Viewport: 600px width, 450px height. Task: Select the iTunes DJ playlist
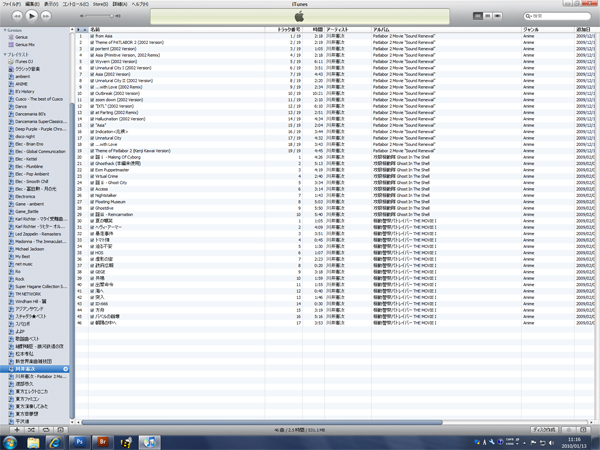coord(24,61)
